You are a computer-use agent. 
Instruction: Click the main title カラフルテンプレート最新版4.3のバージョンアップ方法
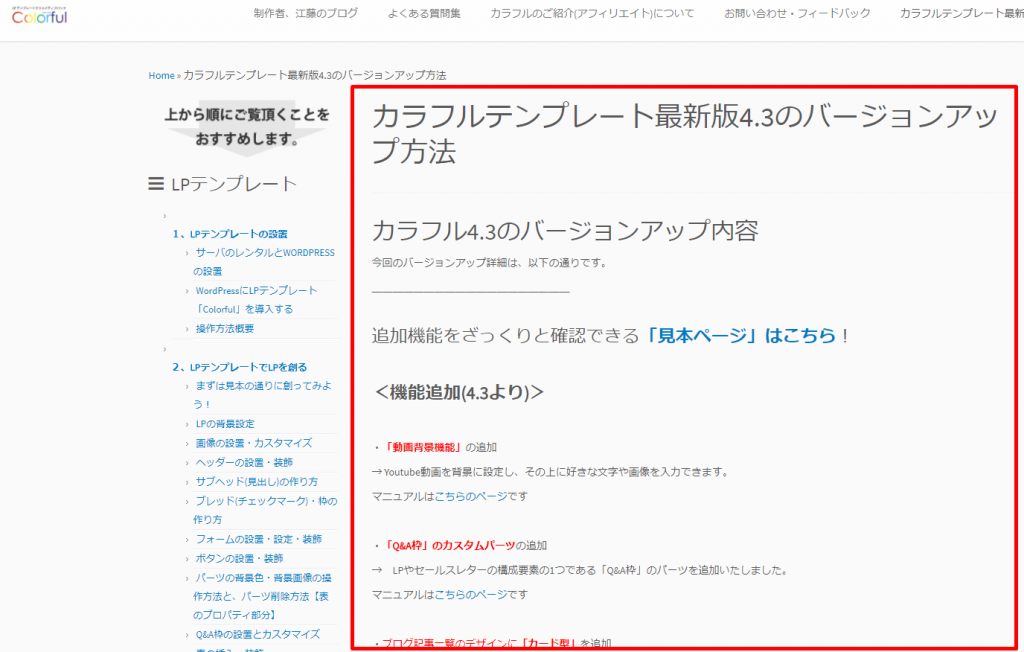(x=685, y=134)
